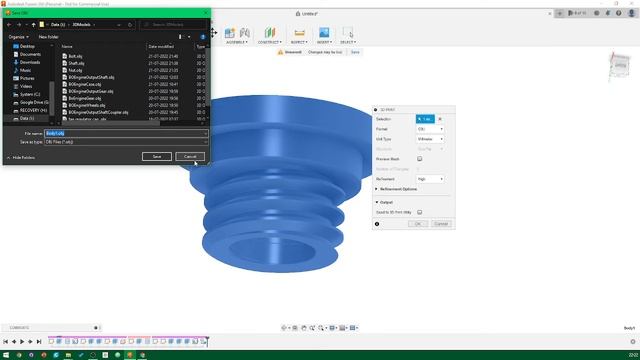Image resolution: width=640 pixels, height=360 pixels.
Task: Select Downloads in the navigation pane
Action: tap(29, 62)
